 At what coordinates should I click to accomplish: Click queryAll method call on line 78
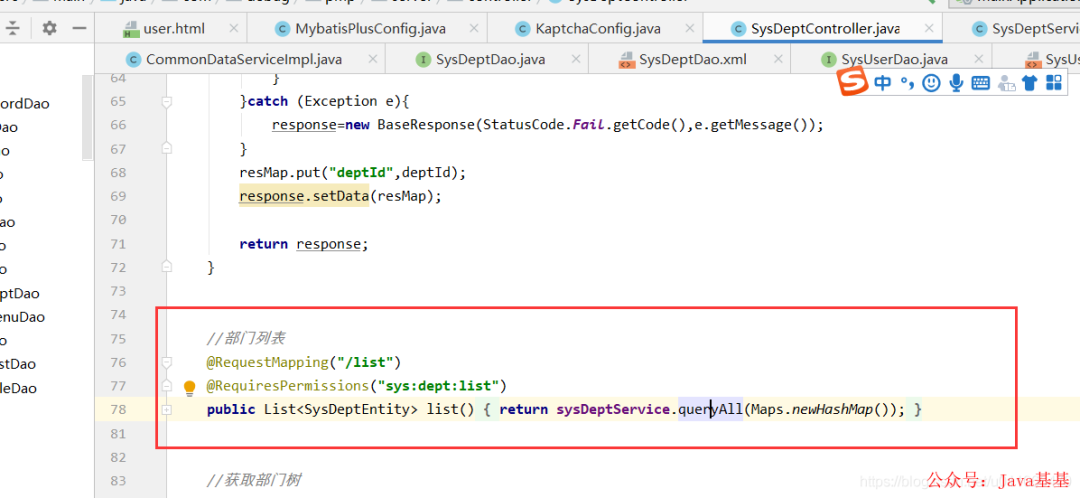[x=711, y=410]
